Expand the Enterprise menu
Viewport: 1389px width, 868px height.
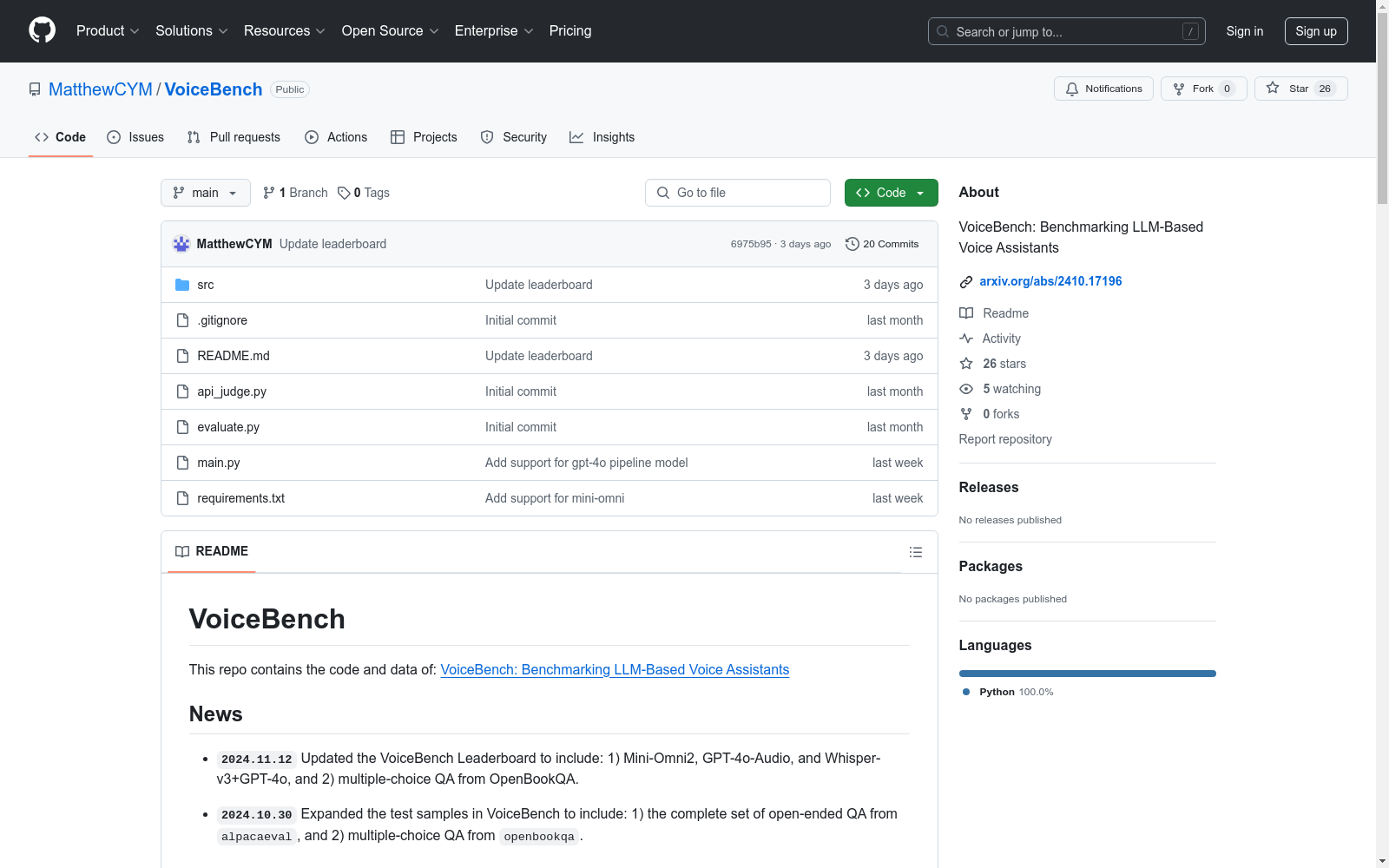click(494, 30)
